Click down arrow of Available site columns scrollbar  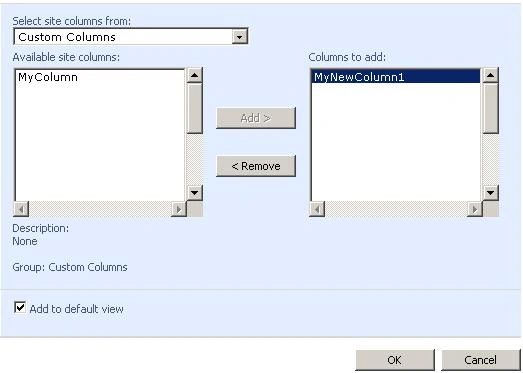click(194, 193)
